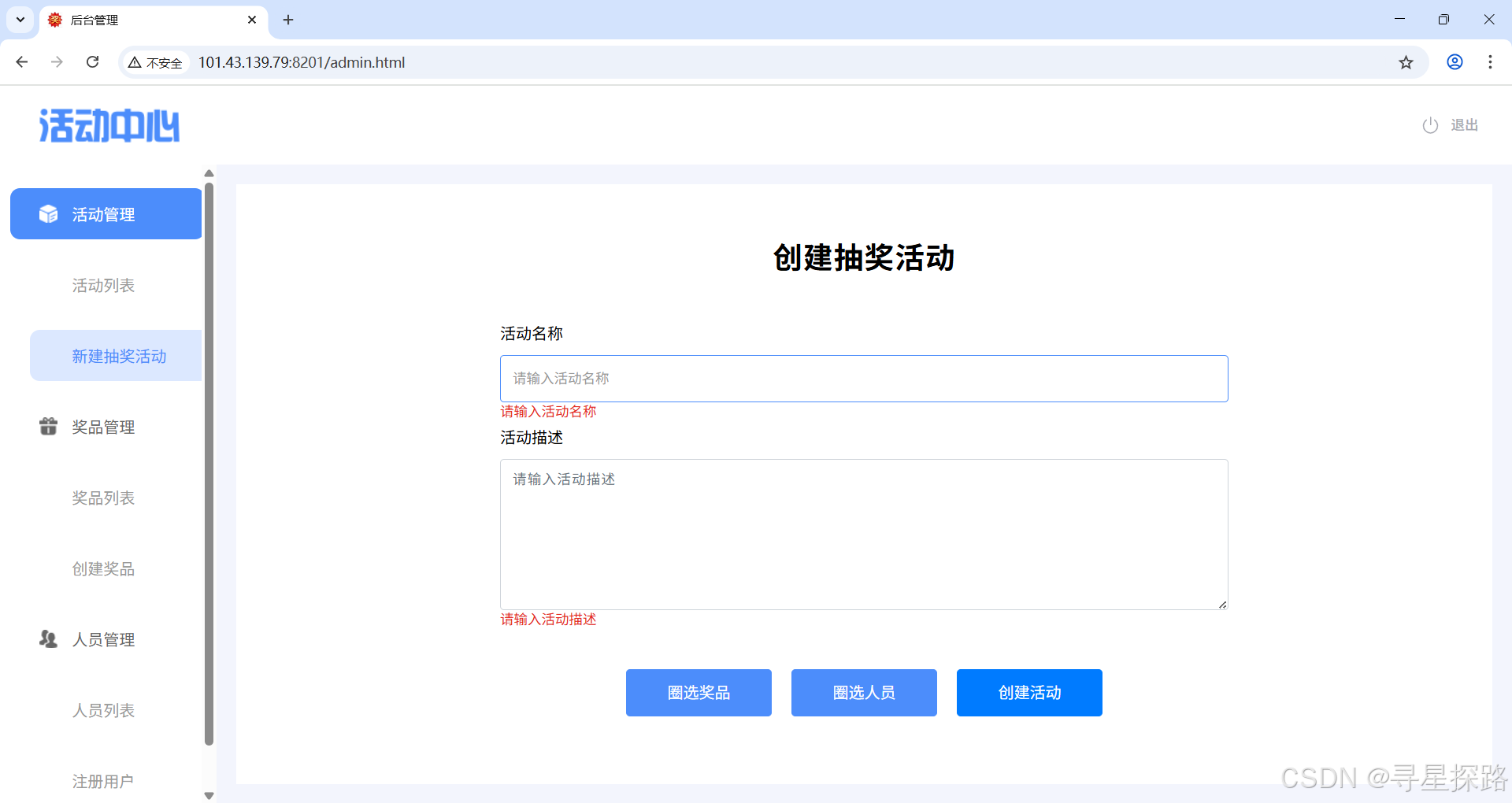Focus the 活动名称 input field
Image resolution: width=1512 pixels, height=803 pixels.
[x=864, y=379]
